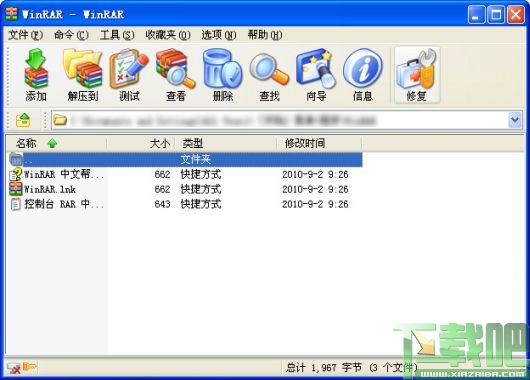The image size is (530, 380).
Task: Click the parent folder '..' icon
Action: point(16,159)
